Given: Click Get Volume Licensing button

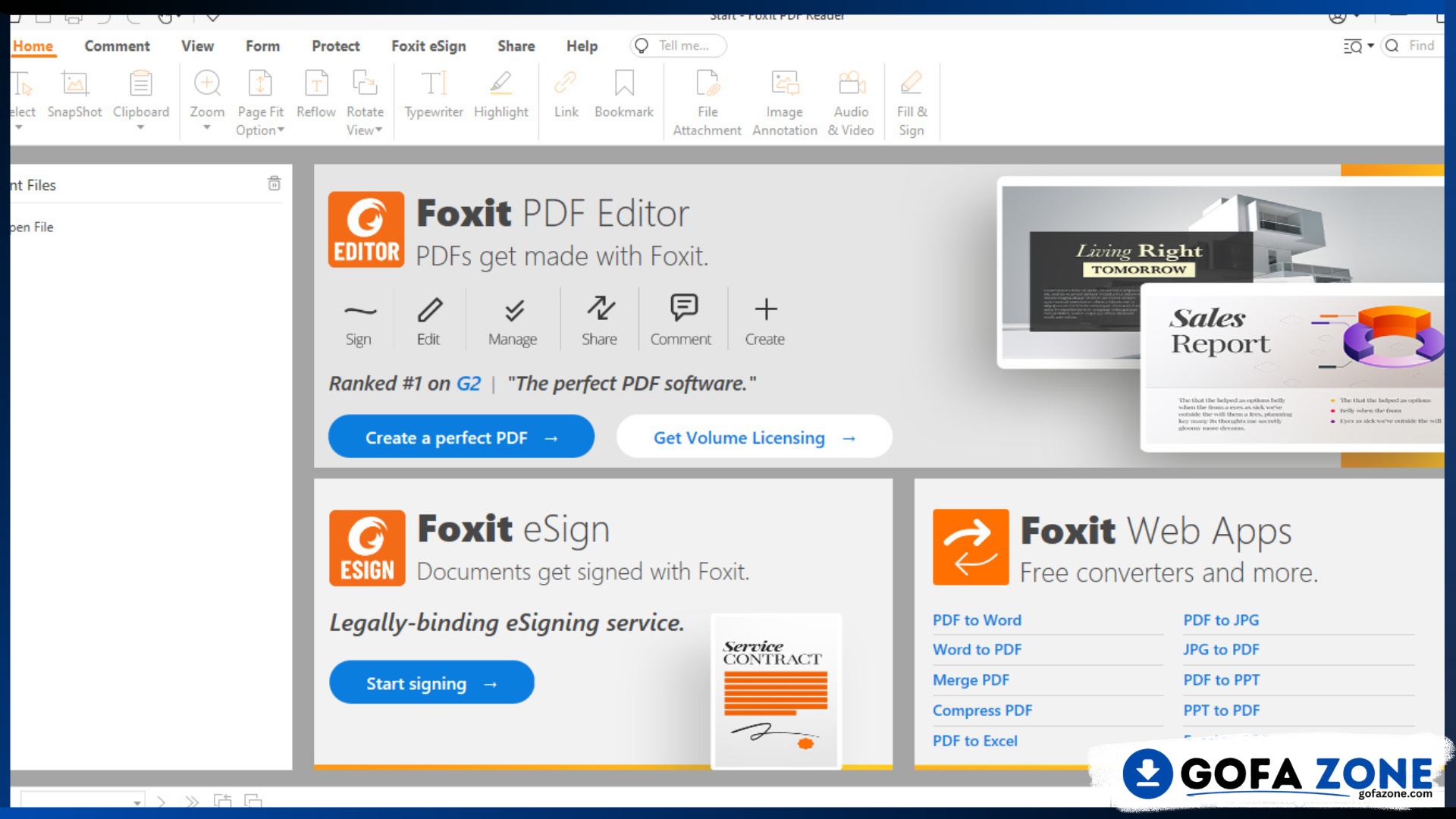Looking at the screenshot, I should pyautogui.click(x=754, y=437).
